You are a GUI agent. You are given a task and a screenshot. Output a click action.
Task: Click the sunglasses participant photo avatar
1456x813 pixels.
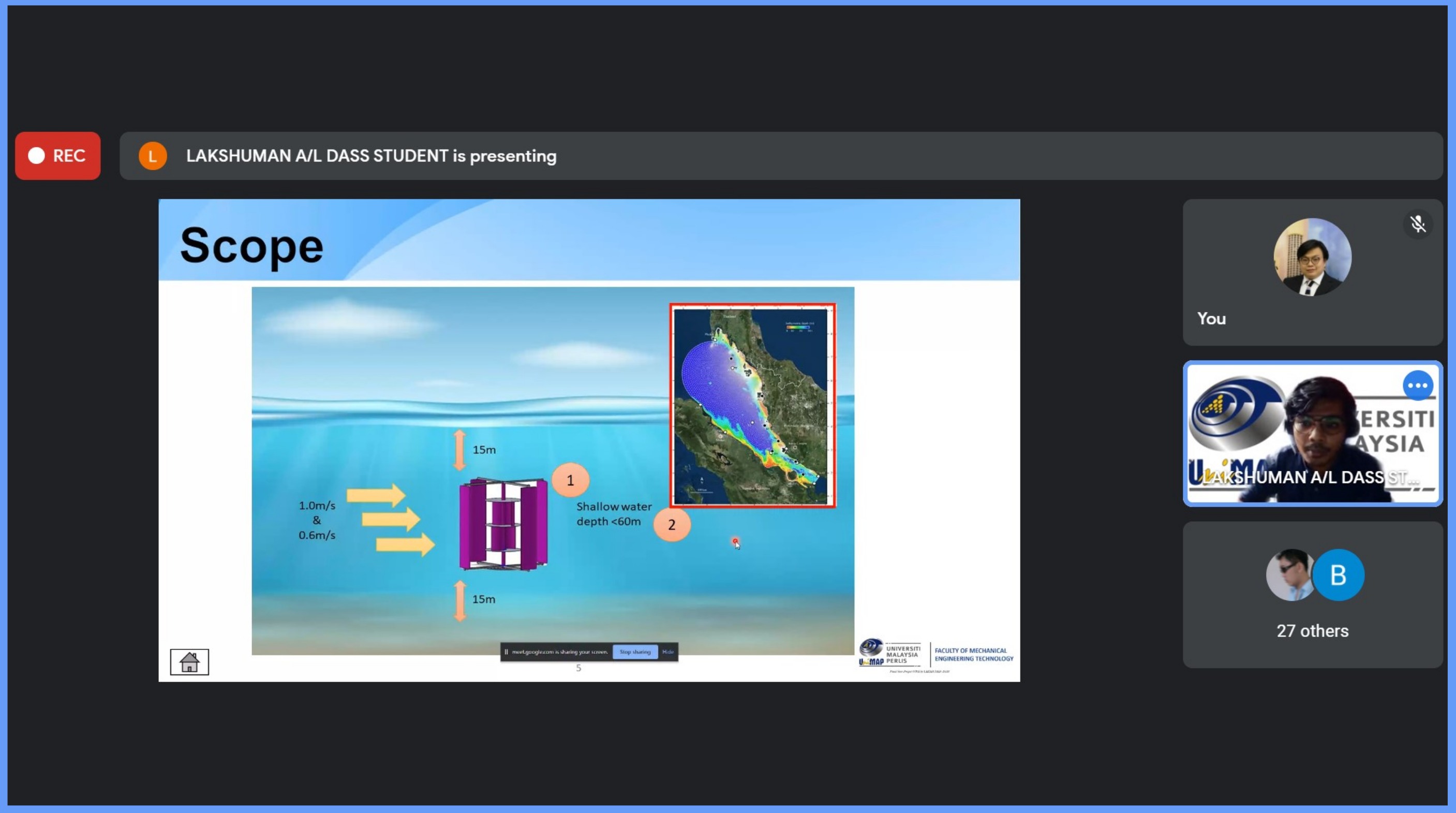click(x=1290, y=575)
